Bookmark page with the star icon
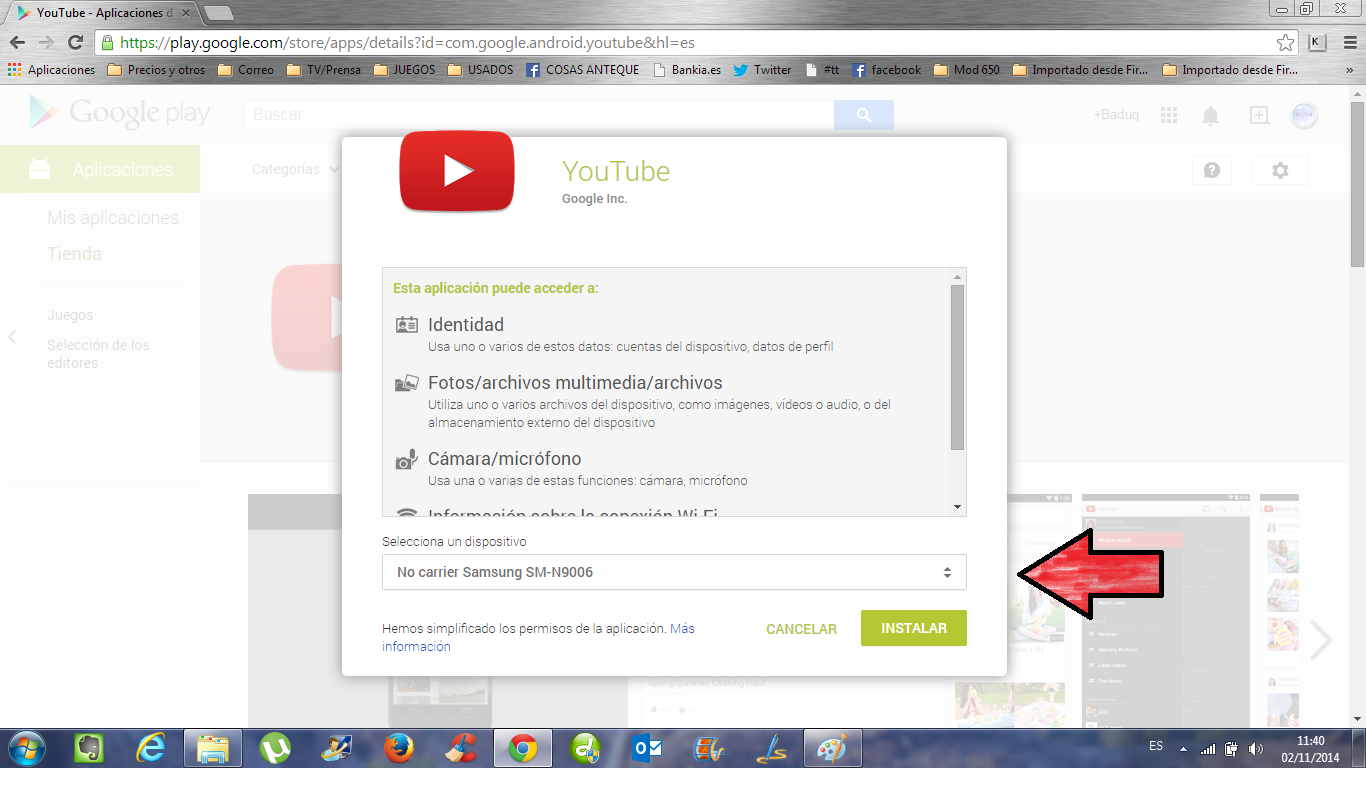 tap(1285, 43)
